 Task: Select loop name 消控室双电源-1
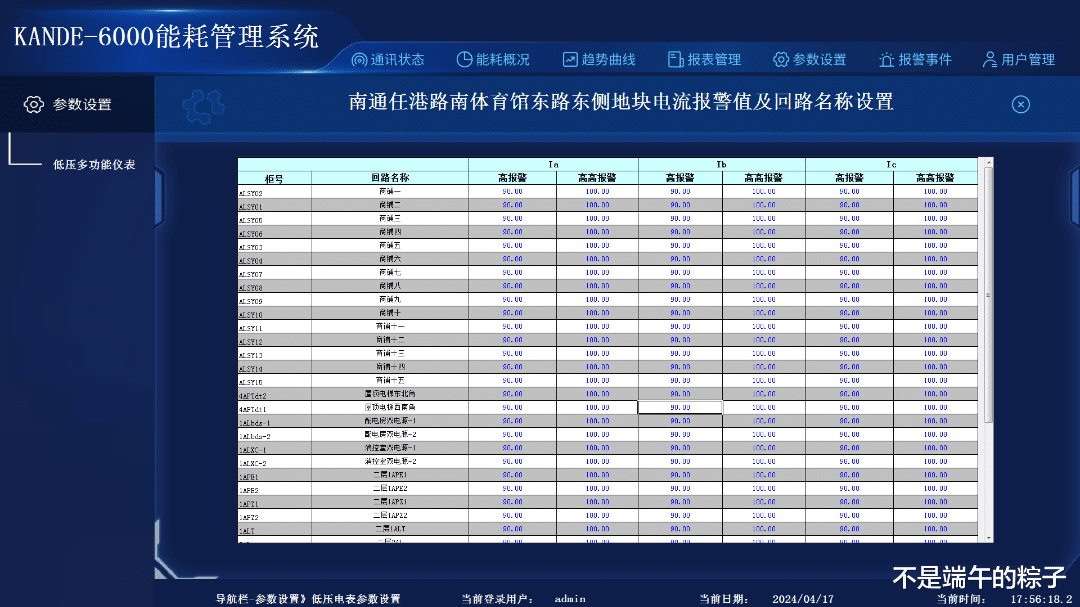pyautogui.click(x=390, y=448)
